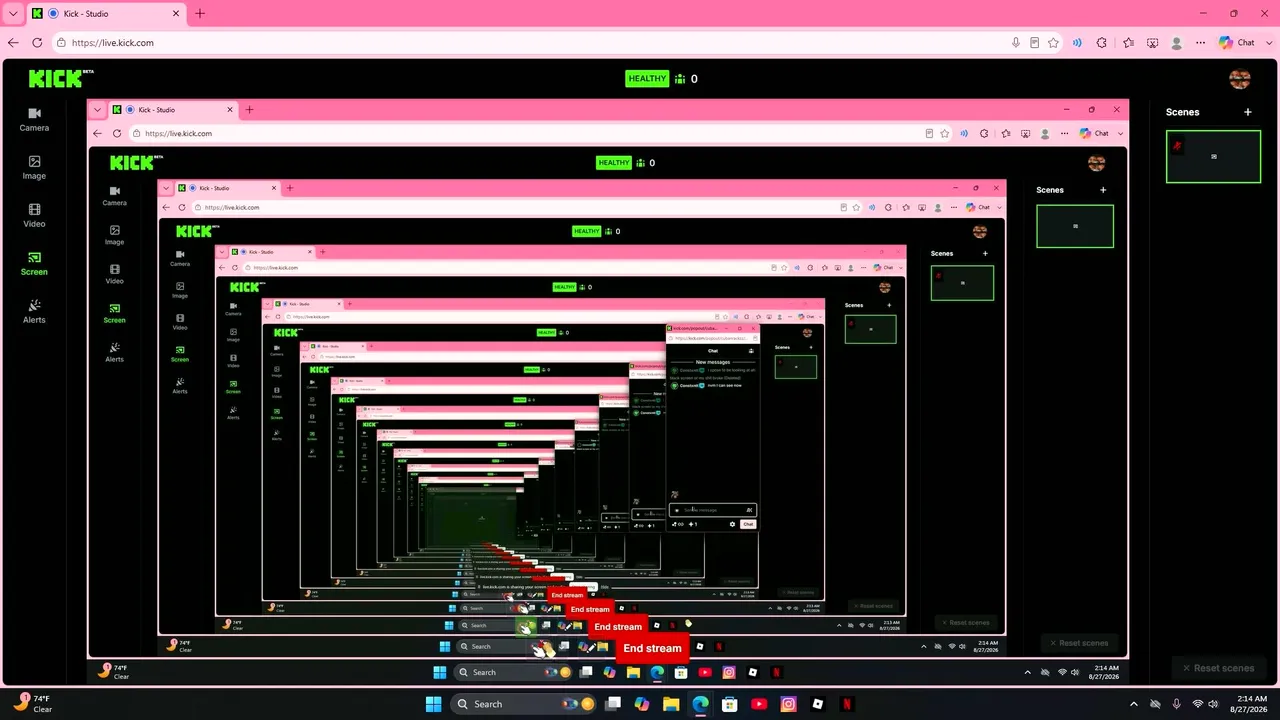The image size is (1280, 720).
Task: Select the scene thumbnail under Scenes
Action: pyautogui.click(x=1213, y=156)
